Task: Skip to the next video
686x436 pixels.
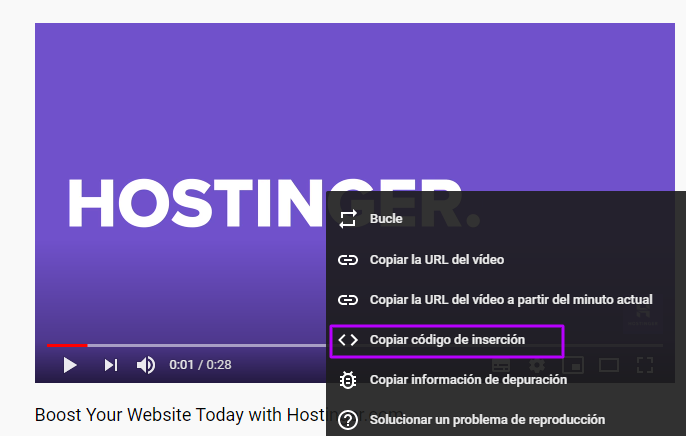Action: point(111,365)
